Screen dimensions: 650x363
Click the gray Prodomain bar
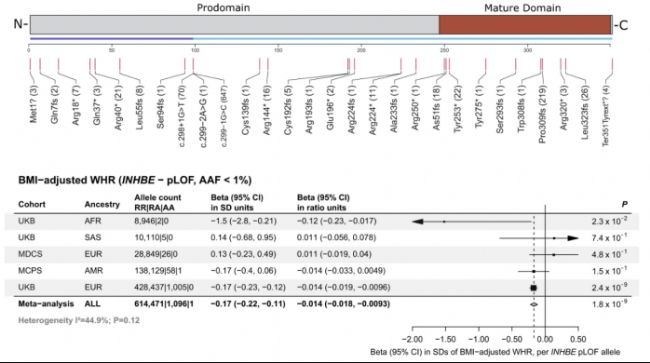pos(235,25)
